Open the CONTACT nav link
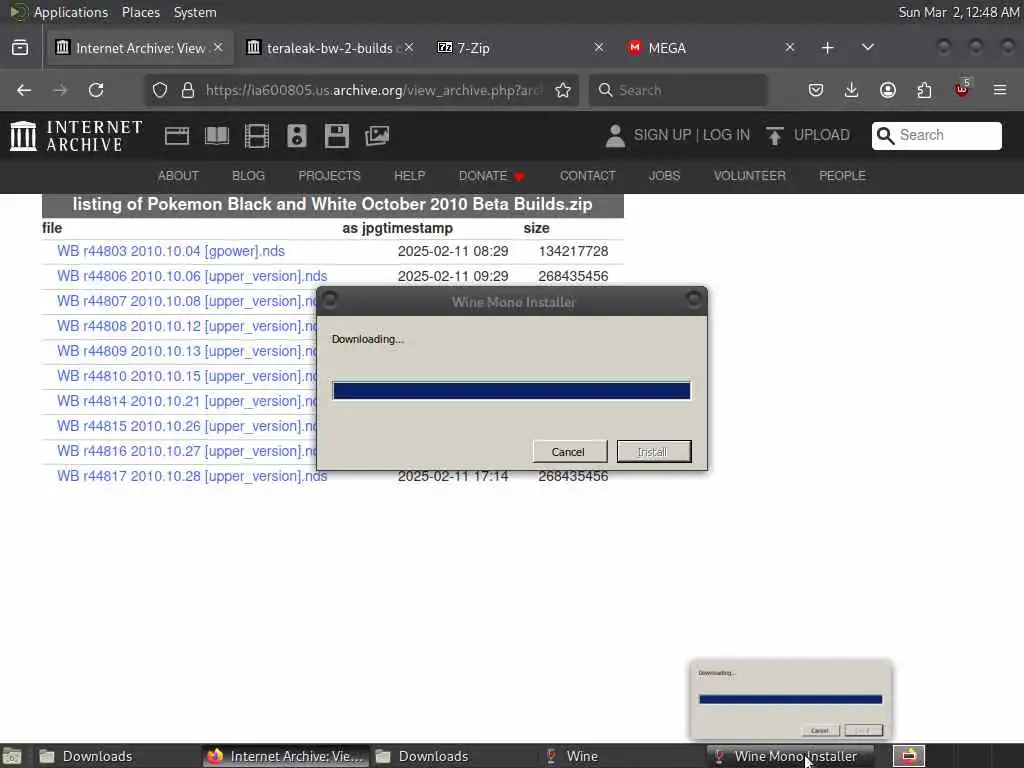 588,176
